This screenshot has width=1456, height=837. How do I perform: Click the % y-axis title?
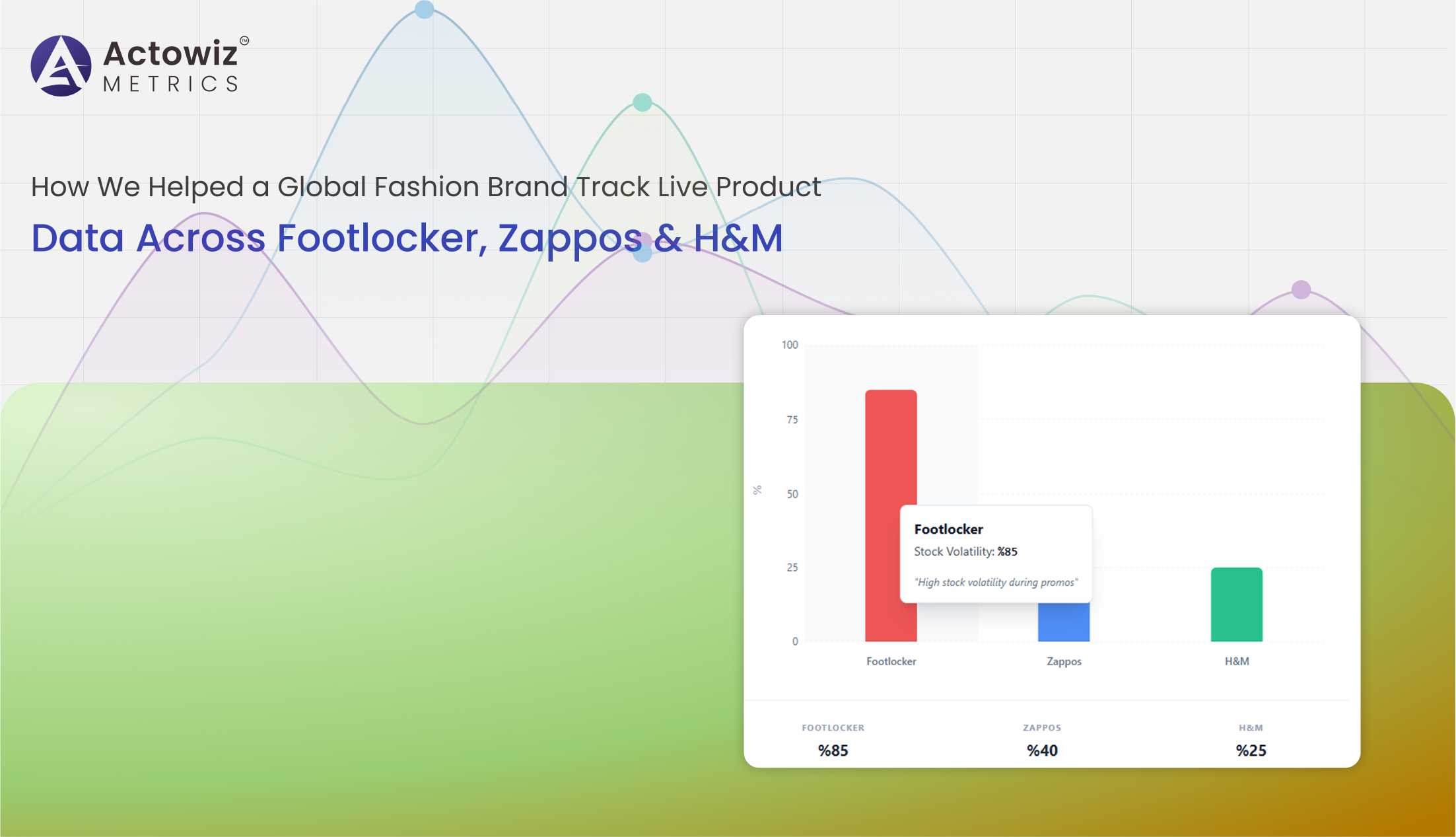pyautogui.click(x=757, y=490)
